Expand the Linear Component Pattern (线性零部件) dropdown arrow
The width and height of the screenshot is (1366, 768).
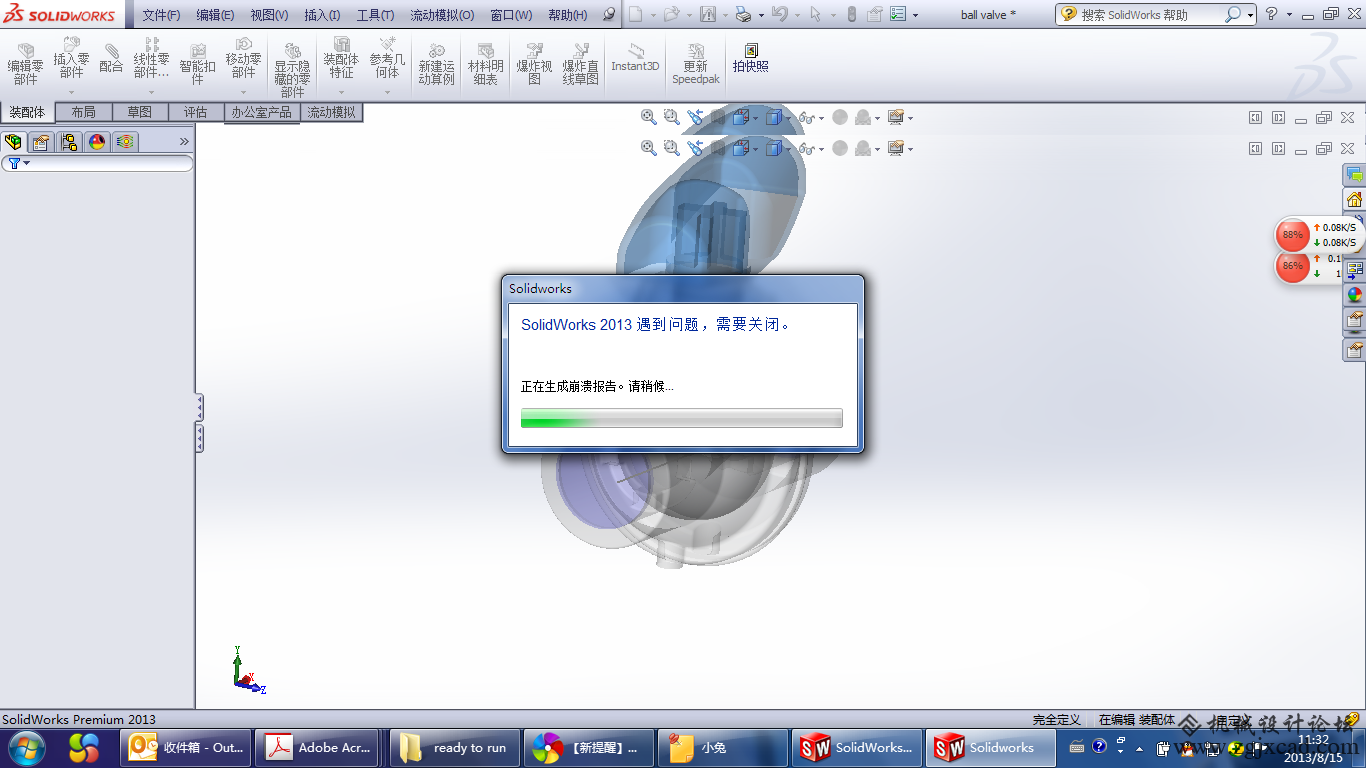(x=152, y=92)
